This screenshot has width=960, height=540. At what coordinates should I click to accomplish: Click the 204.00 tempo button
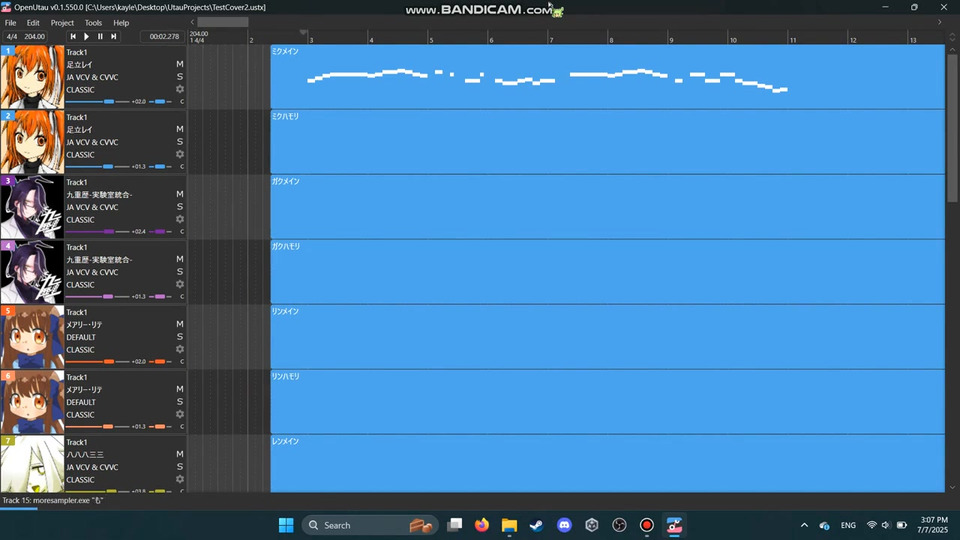click(x=34, y=37)
